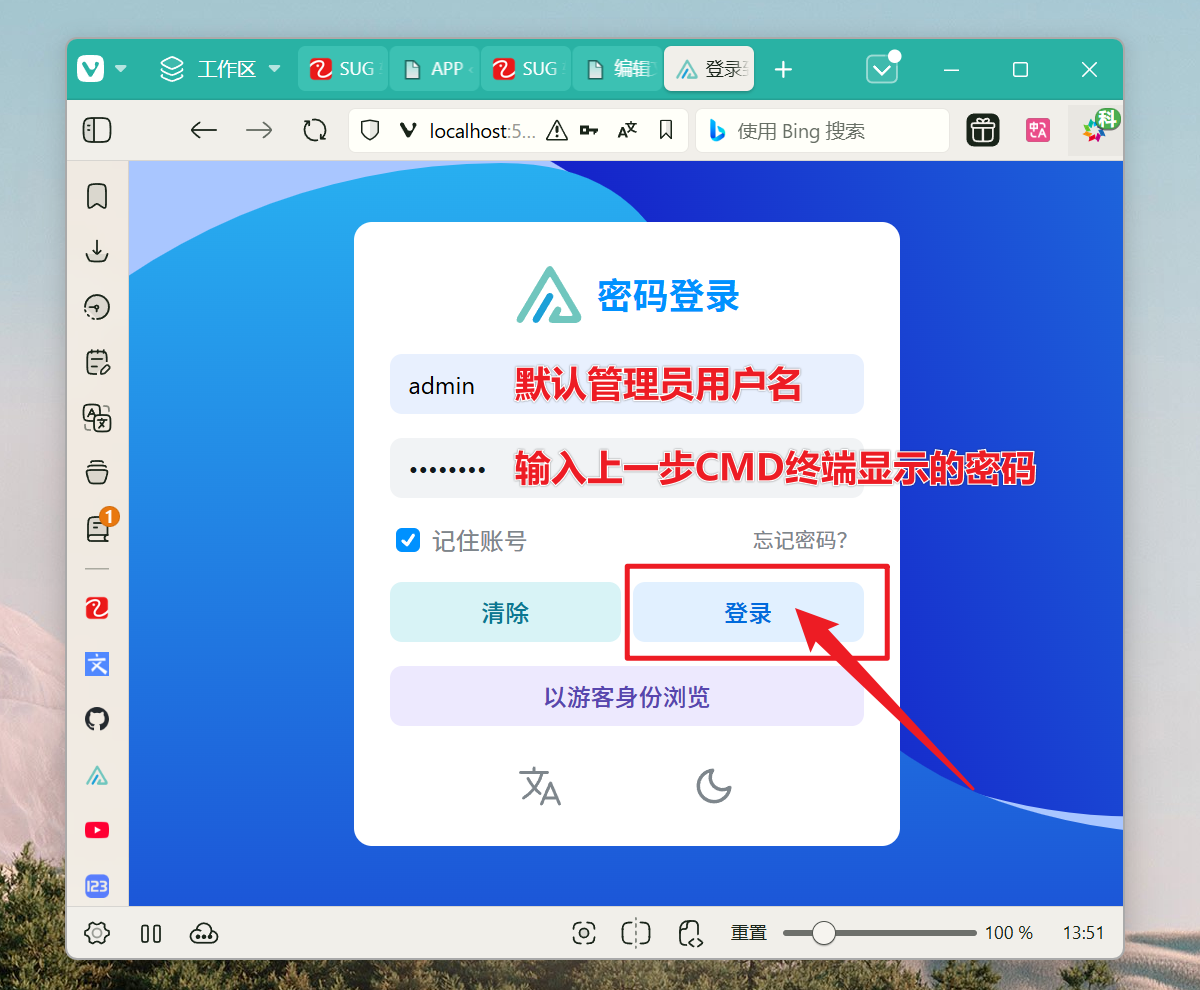Toggle the language using the 文A icon

point(540,787)
